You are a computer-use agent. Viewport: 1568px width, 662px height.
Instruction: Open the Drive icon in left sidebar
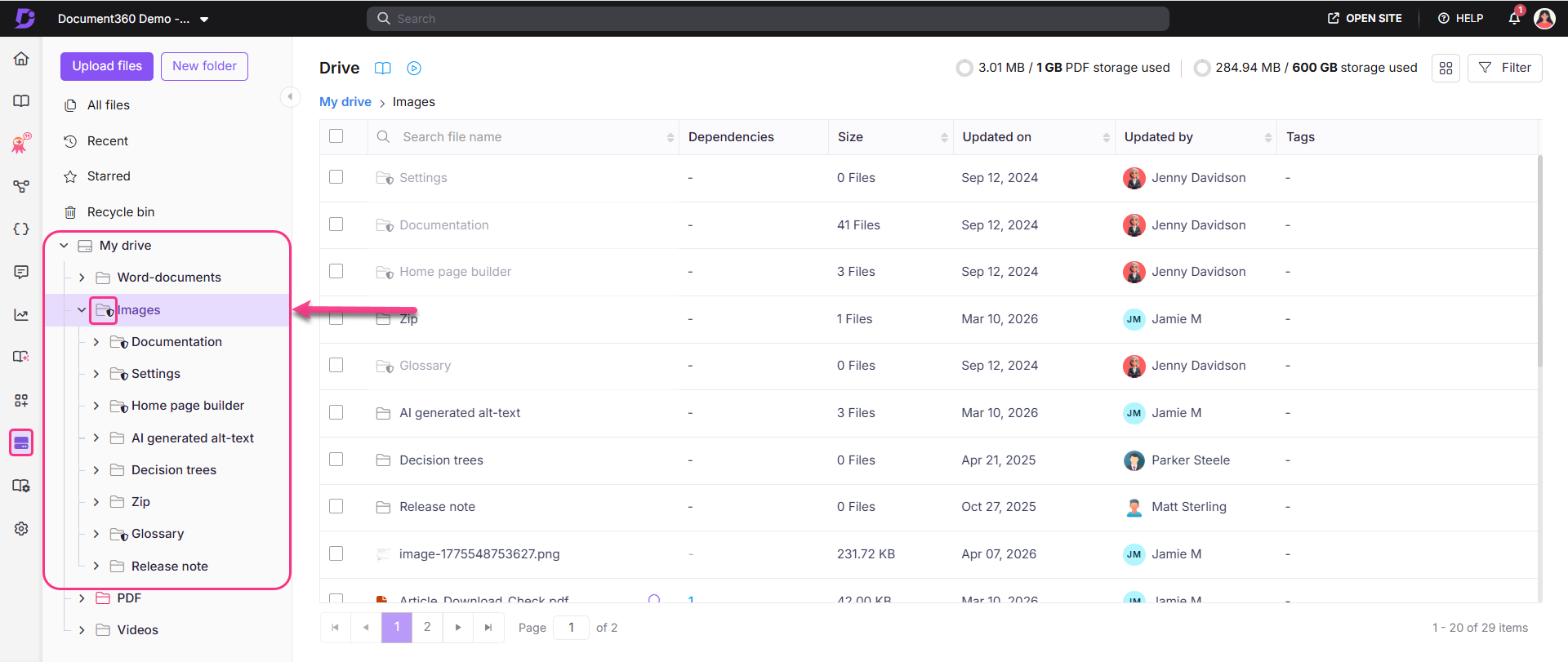(x=21, y=443)
